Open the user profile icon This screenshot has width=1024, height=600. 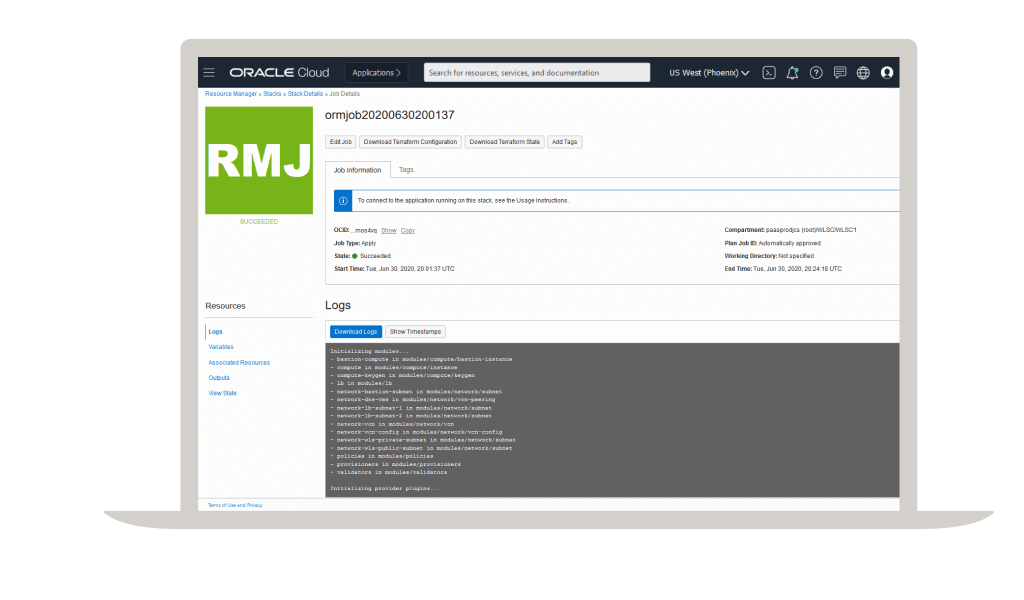(x=887, y=72)
